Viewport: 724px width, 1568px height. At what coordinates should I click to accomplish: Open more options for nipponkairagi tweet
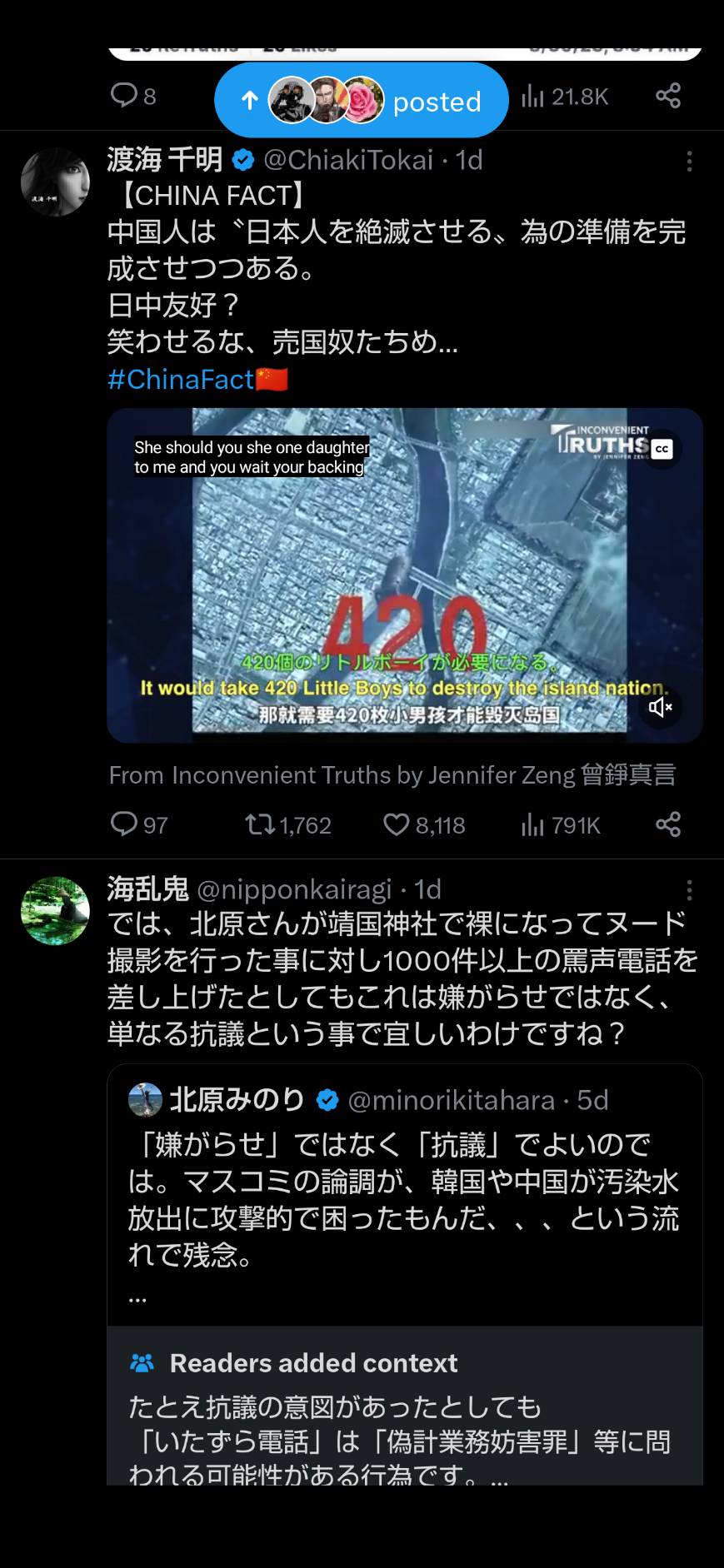pos(689,890)
